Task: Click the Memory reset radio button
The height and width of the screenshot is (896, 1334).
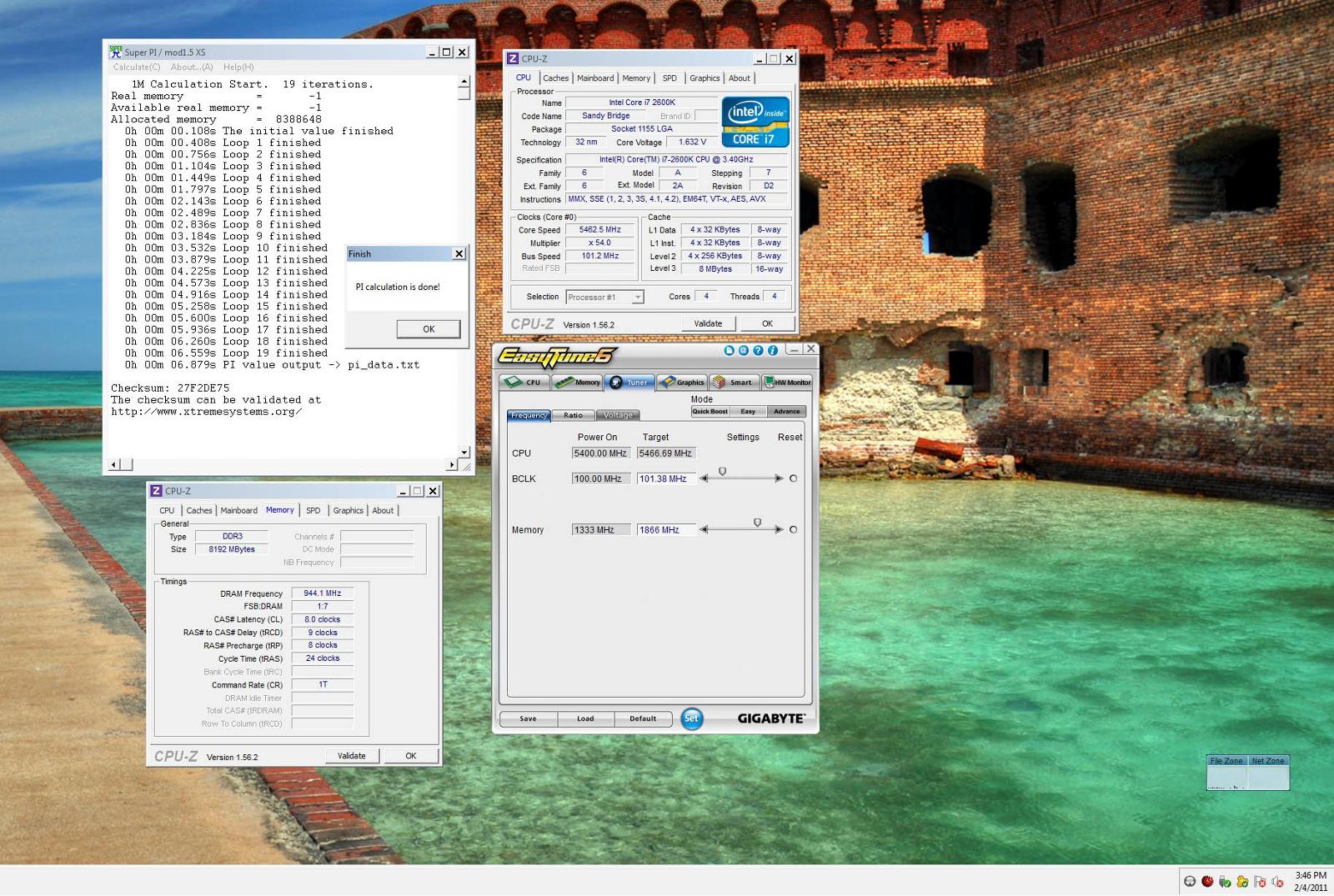Action: click(x=793, y=529)
